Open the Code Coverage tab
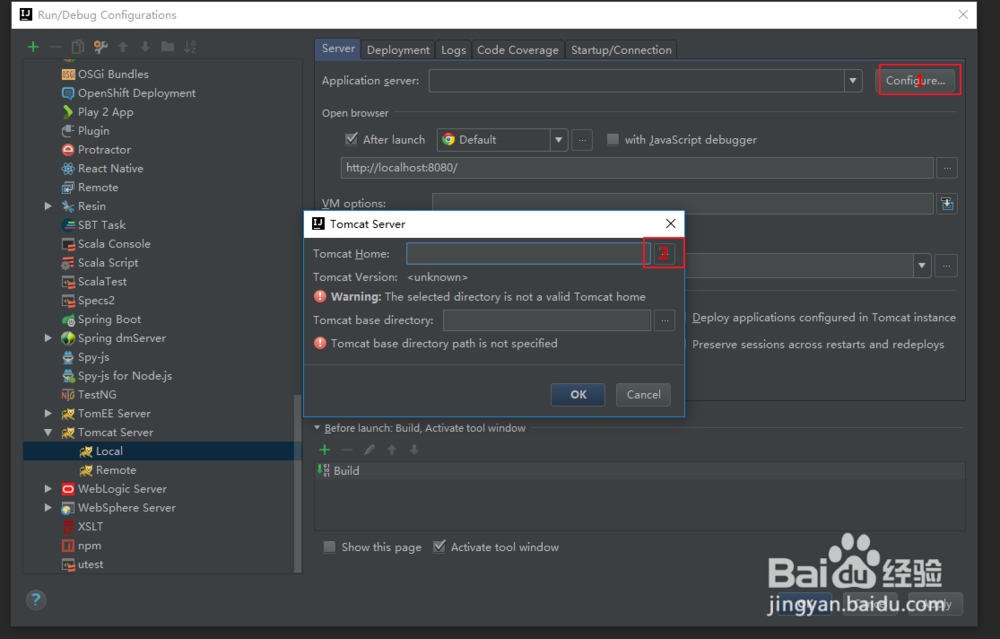 pyautogui.click(x=518, y=50)
